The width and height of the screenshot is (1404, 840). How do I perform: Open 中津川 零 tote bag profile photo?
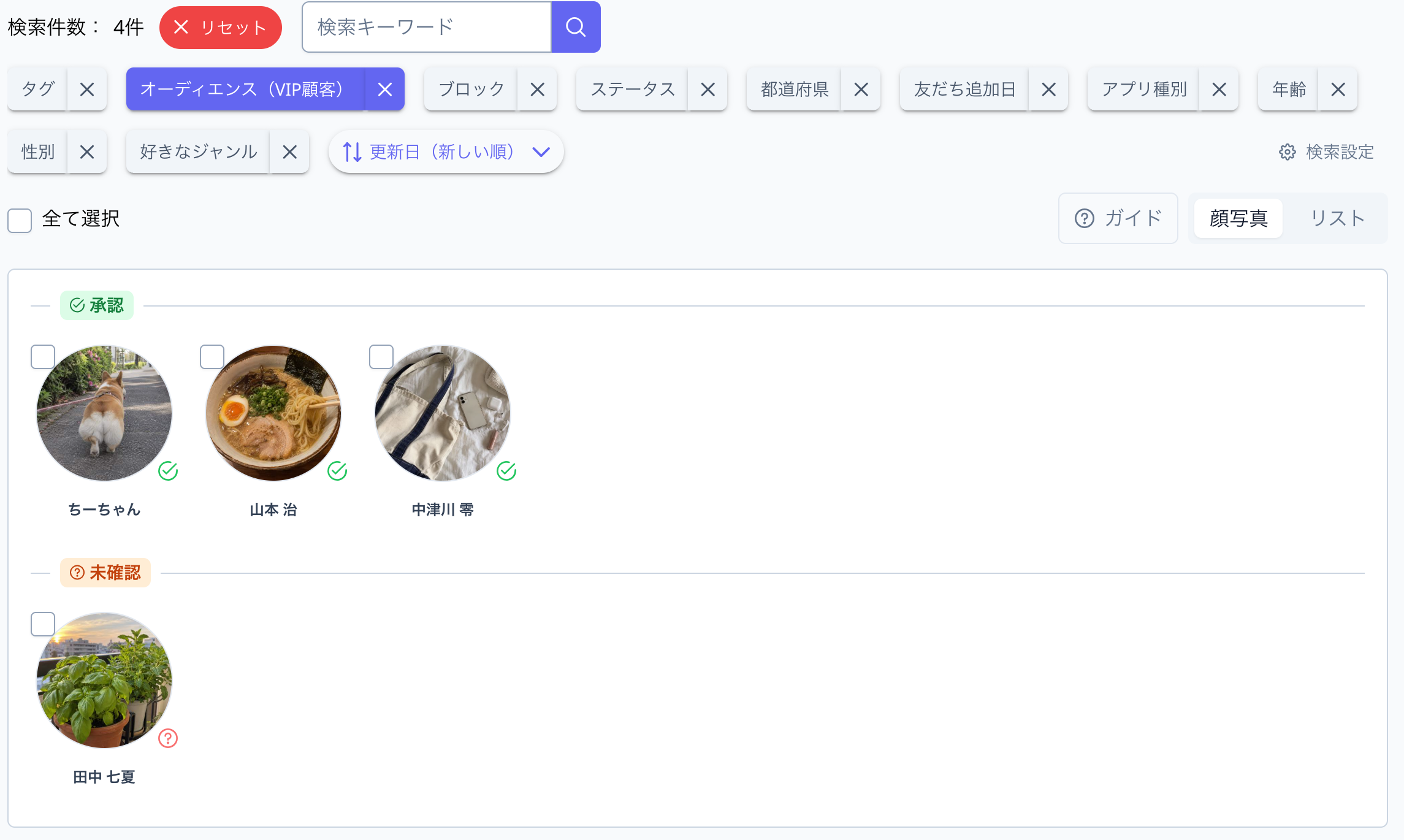(x=443, y=413)
